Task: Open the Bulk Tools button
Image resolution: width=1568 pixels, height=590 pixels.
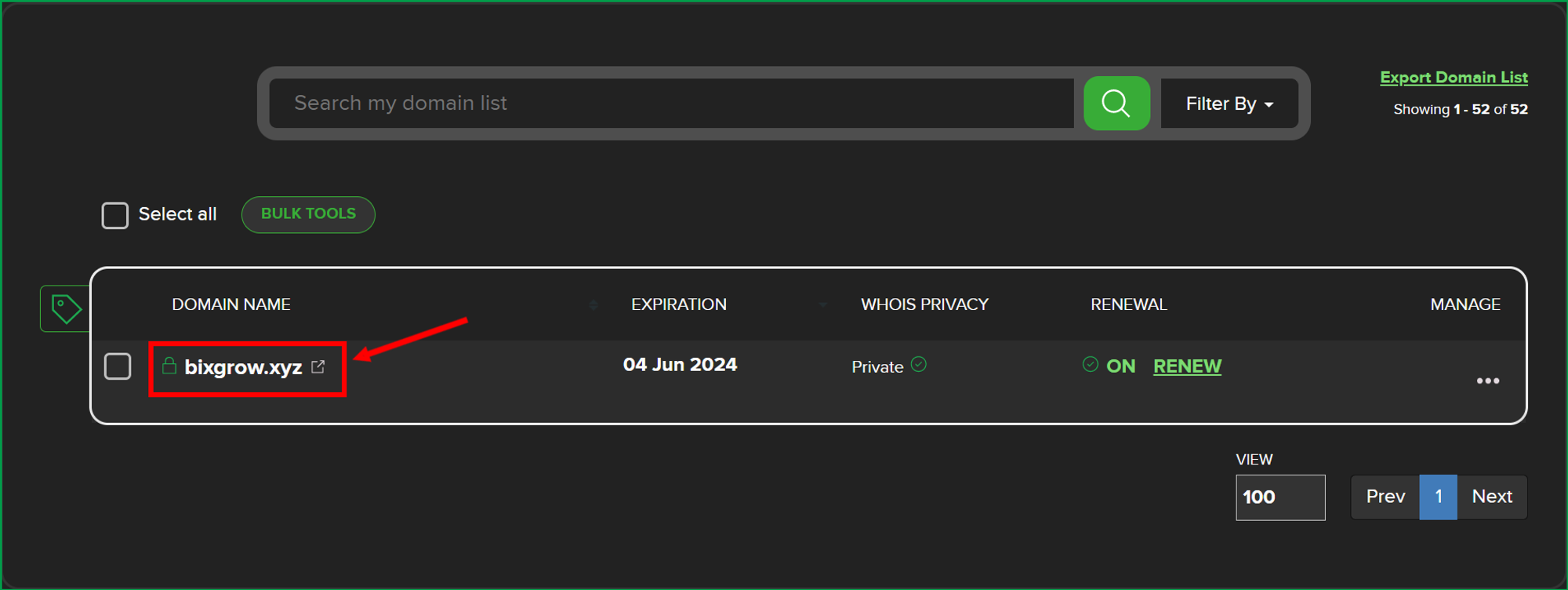Action: click(308, 214)
